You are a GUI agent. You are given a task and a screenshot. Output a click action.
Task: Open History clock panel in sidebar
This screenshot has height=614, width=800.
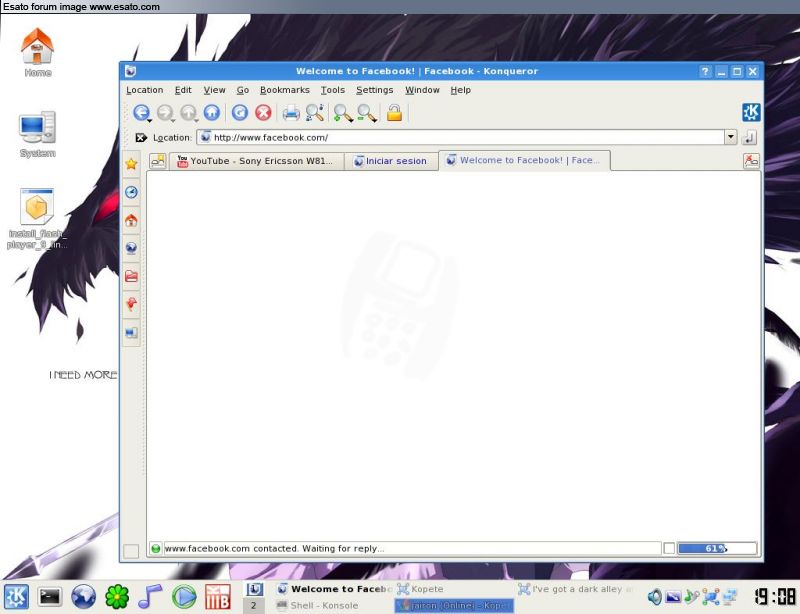point(131,192)
